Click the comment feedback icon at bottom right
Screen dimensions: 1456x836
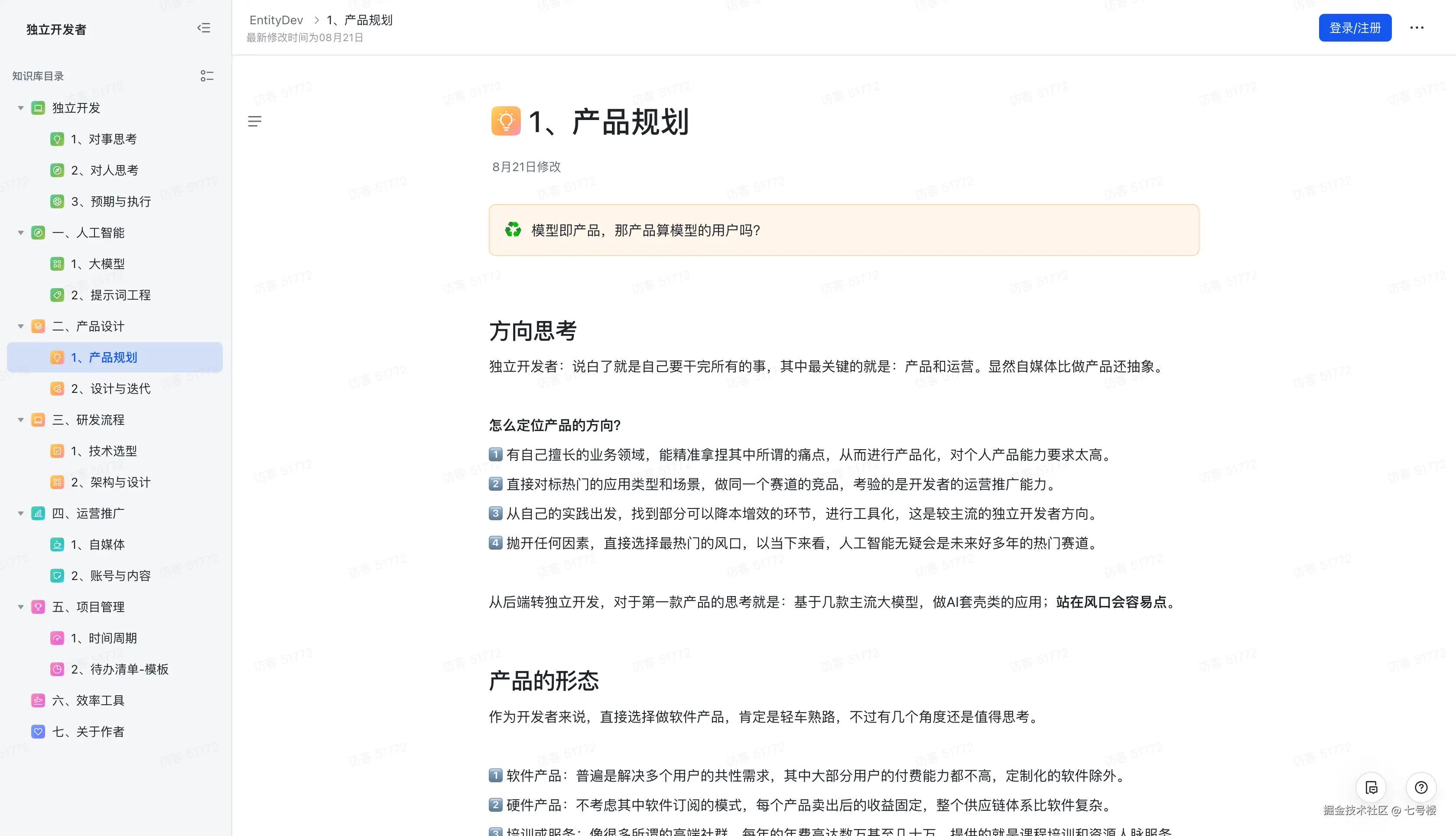(1371, 788)
